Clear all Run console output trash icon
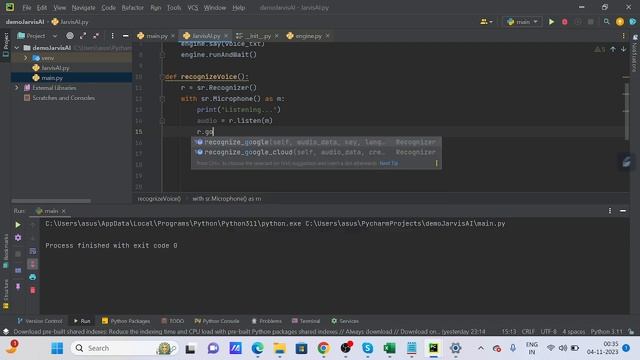 point(33,290)
